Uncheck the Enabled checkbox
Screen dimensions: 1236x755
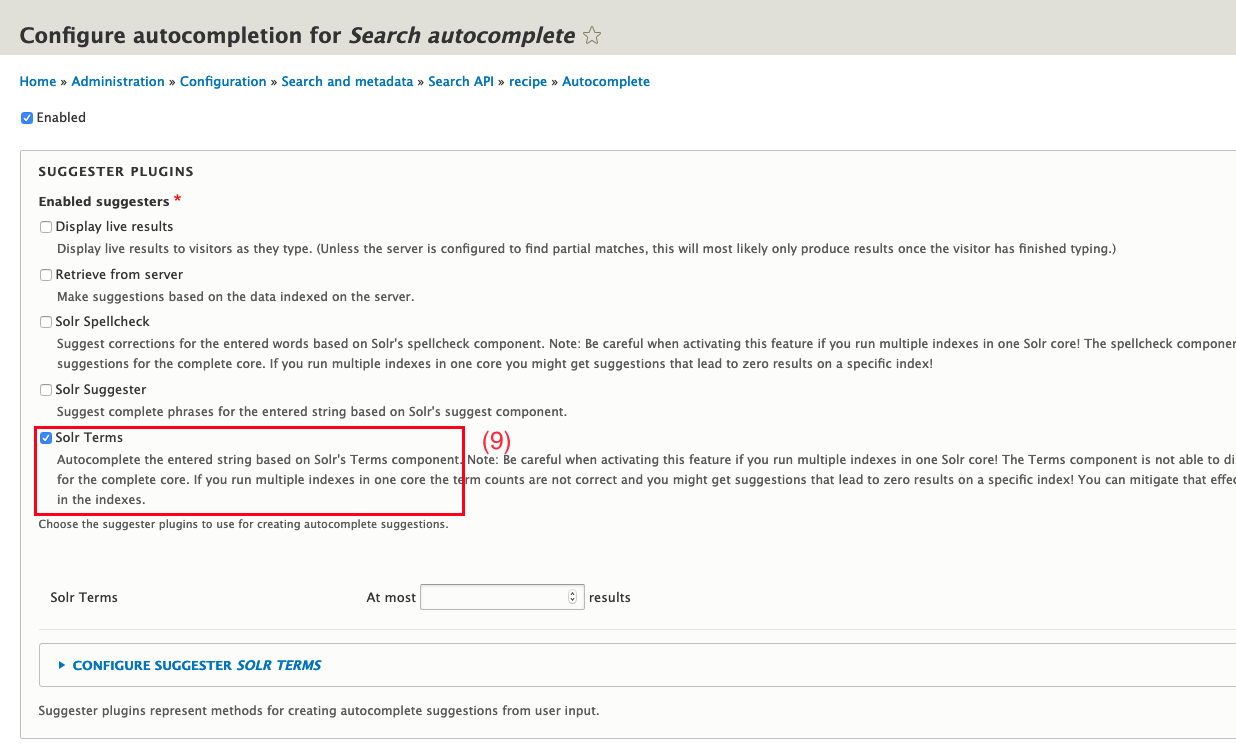(27, 118)
